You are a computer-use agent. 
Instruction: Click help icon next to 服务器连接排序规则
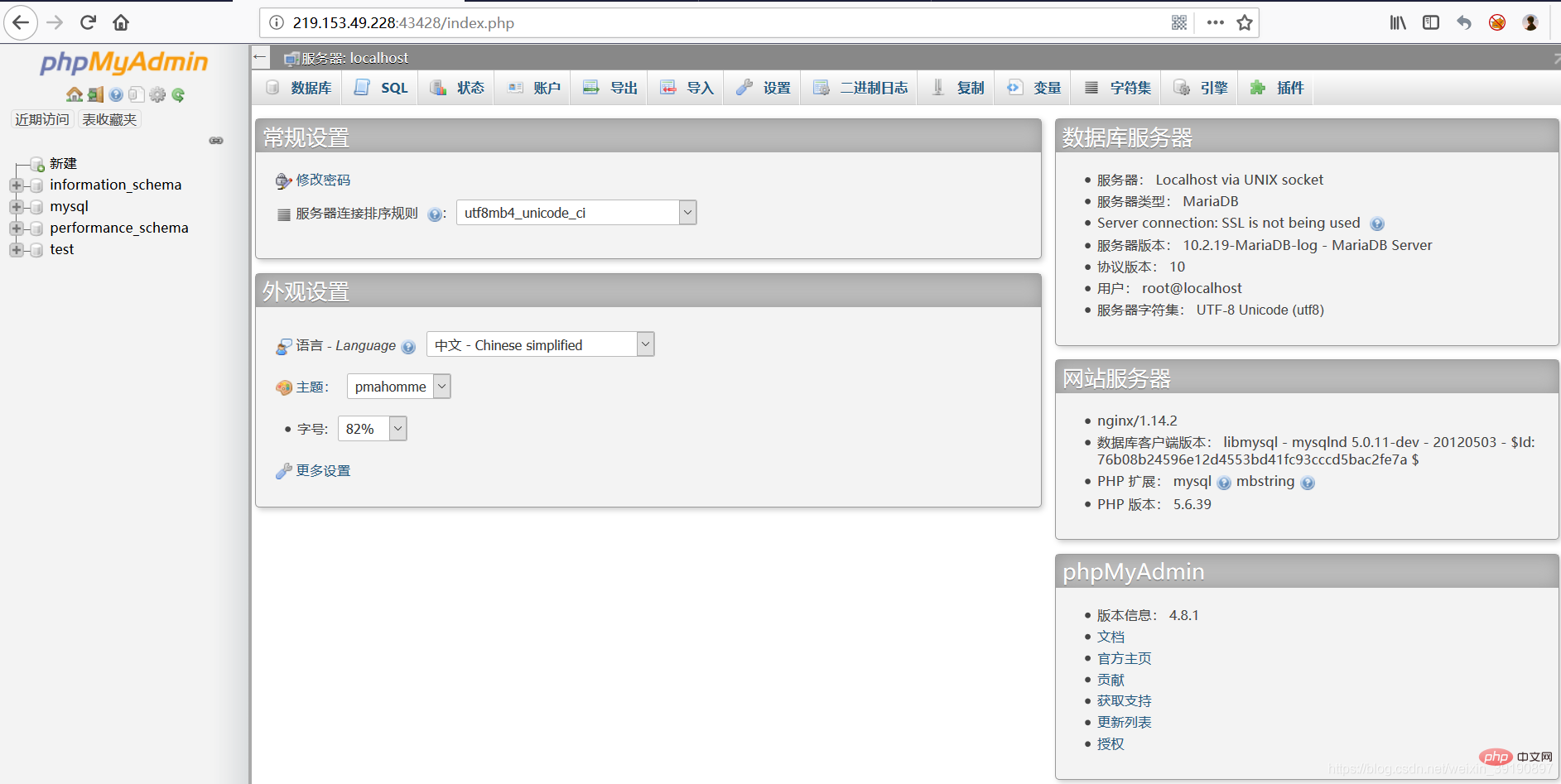435,214
